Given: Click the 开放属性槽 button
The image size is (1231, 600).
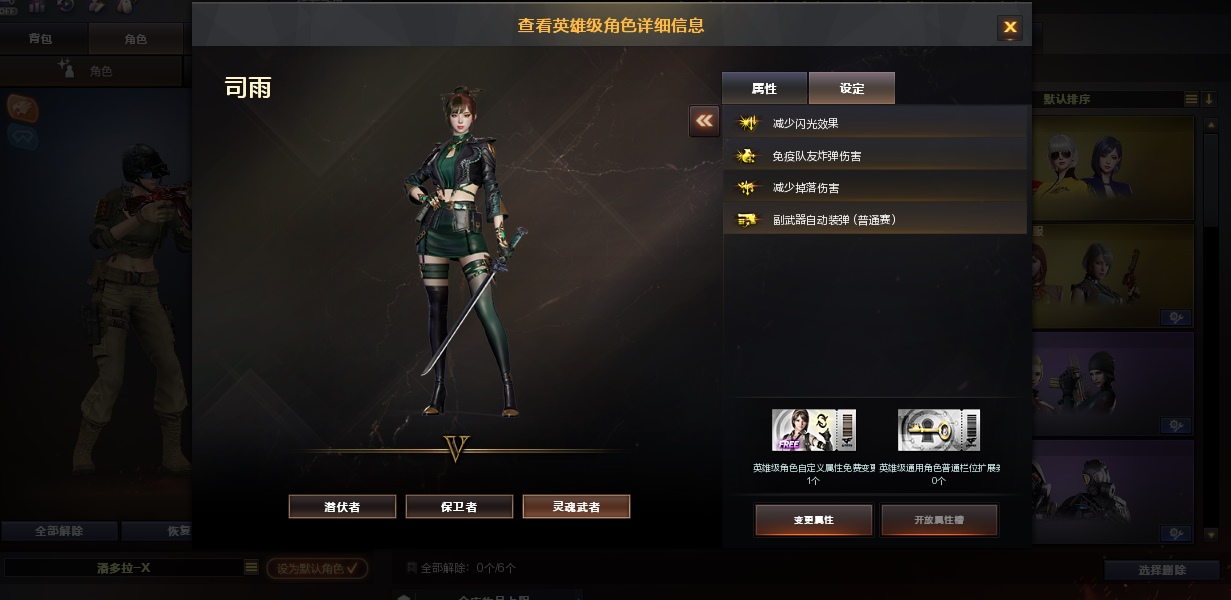Looking at the screenshot, I should tap(939, 521).
